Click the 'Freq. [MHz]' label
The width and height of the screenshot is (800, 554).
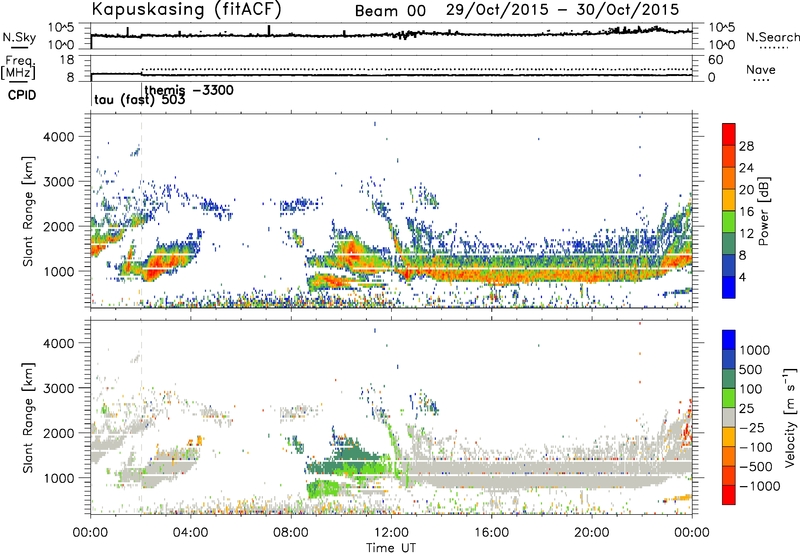(19, 68)
